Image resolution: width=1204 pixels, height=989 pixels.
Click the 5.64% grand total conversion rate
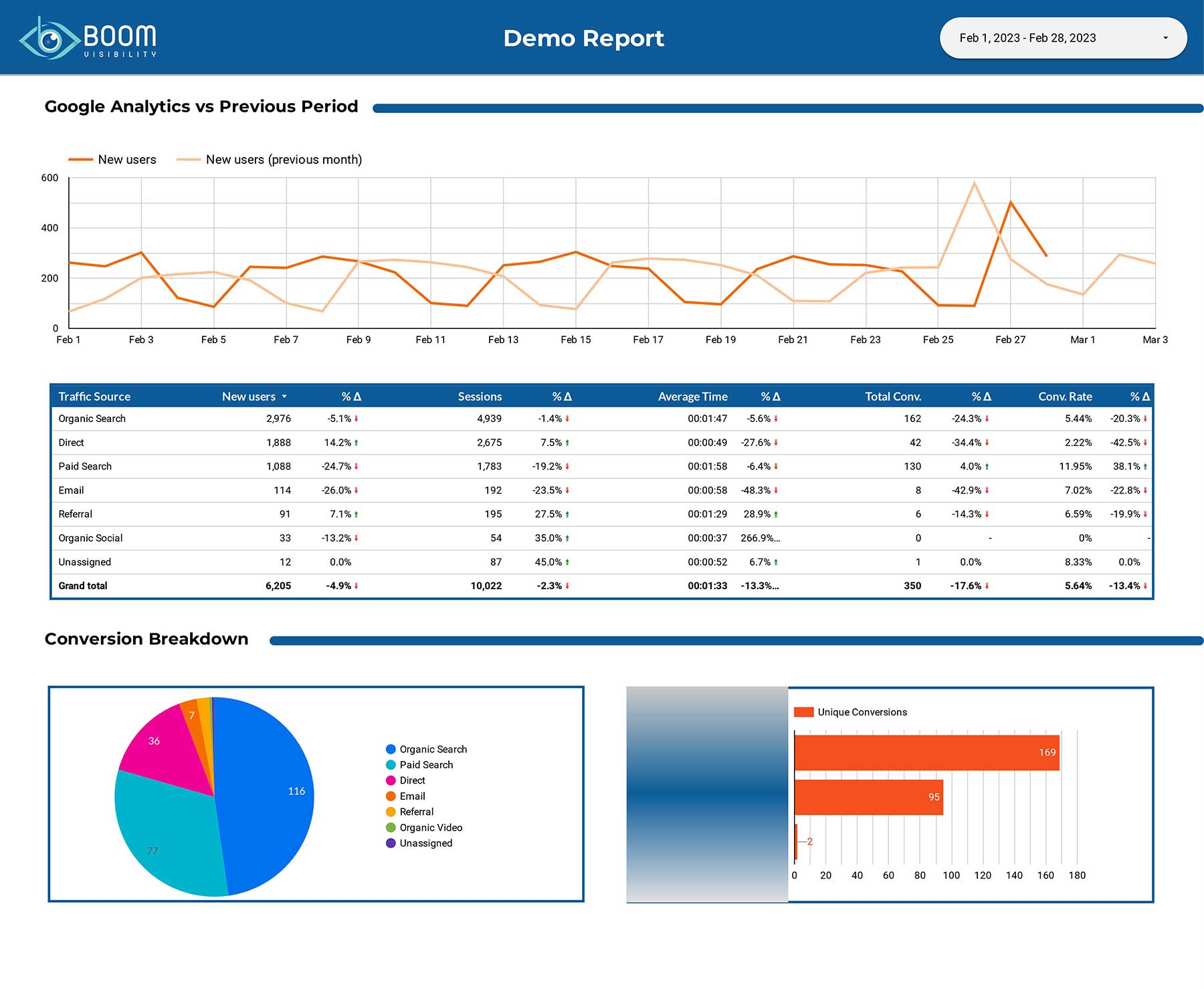click(1078, 586)
